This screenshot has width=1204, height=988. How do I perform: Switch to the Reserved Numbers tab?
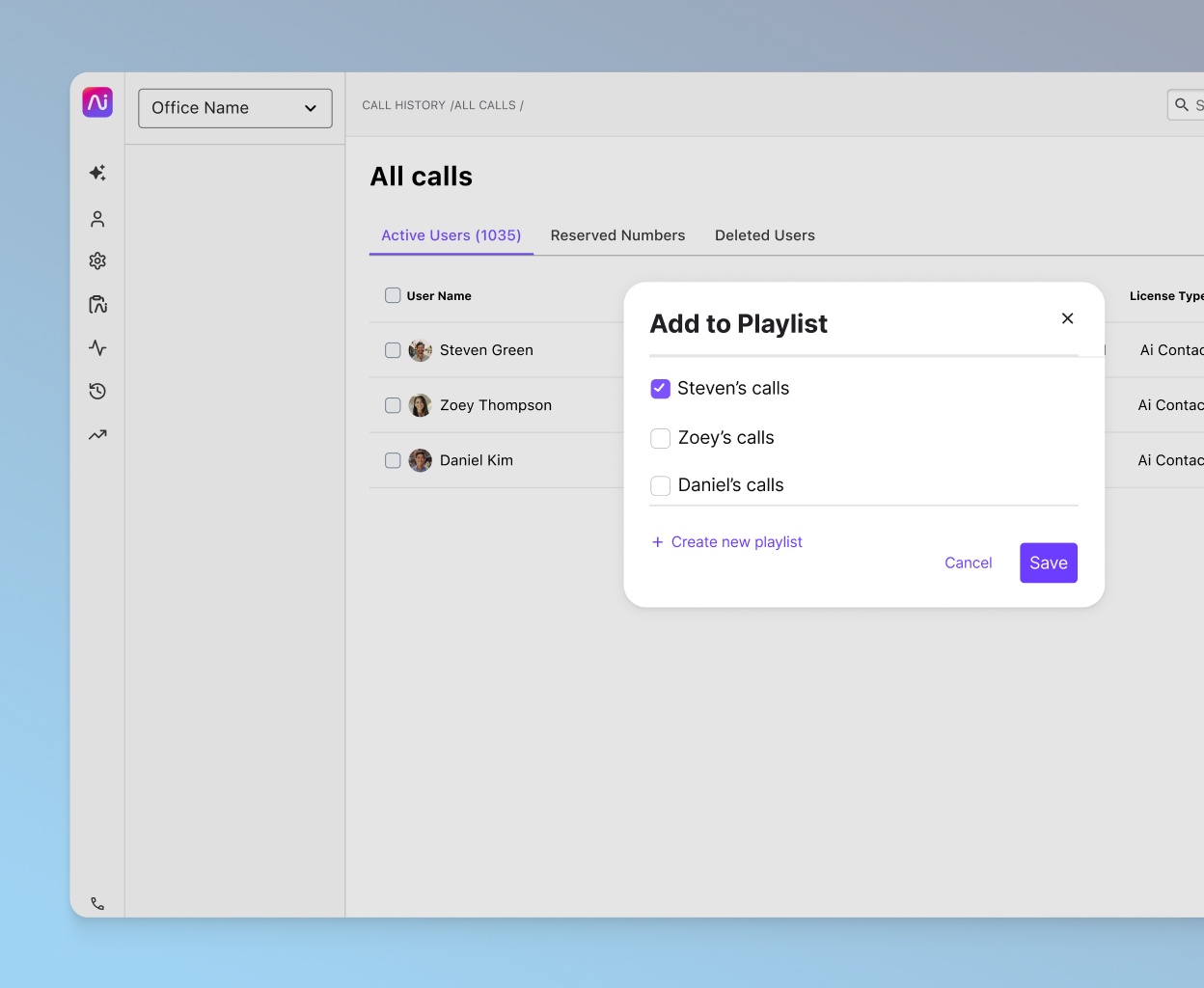click(x=617, y=235)
